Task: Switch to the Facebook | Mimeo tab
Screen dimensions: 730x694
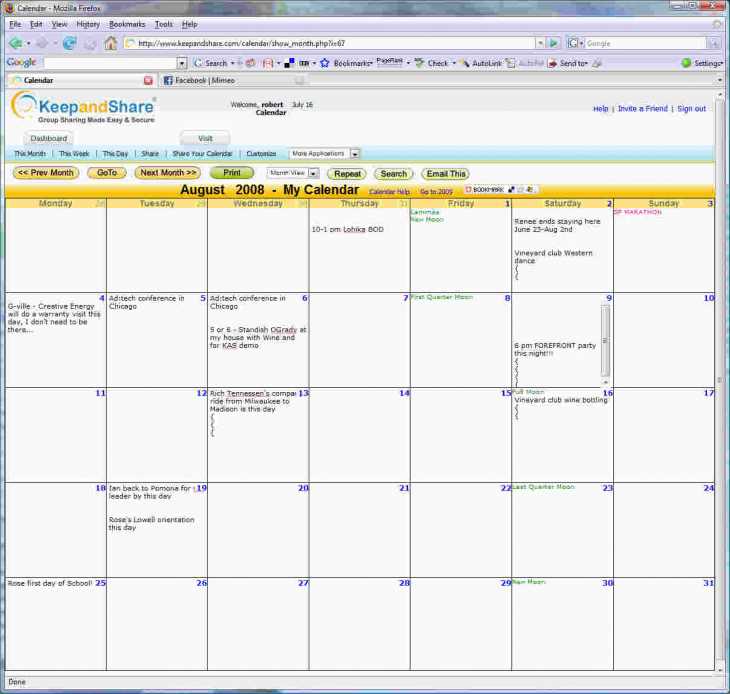Action: click(205, 80)
